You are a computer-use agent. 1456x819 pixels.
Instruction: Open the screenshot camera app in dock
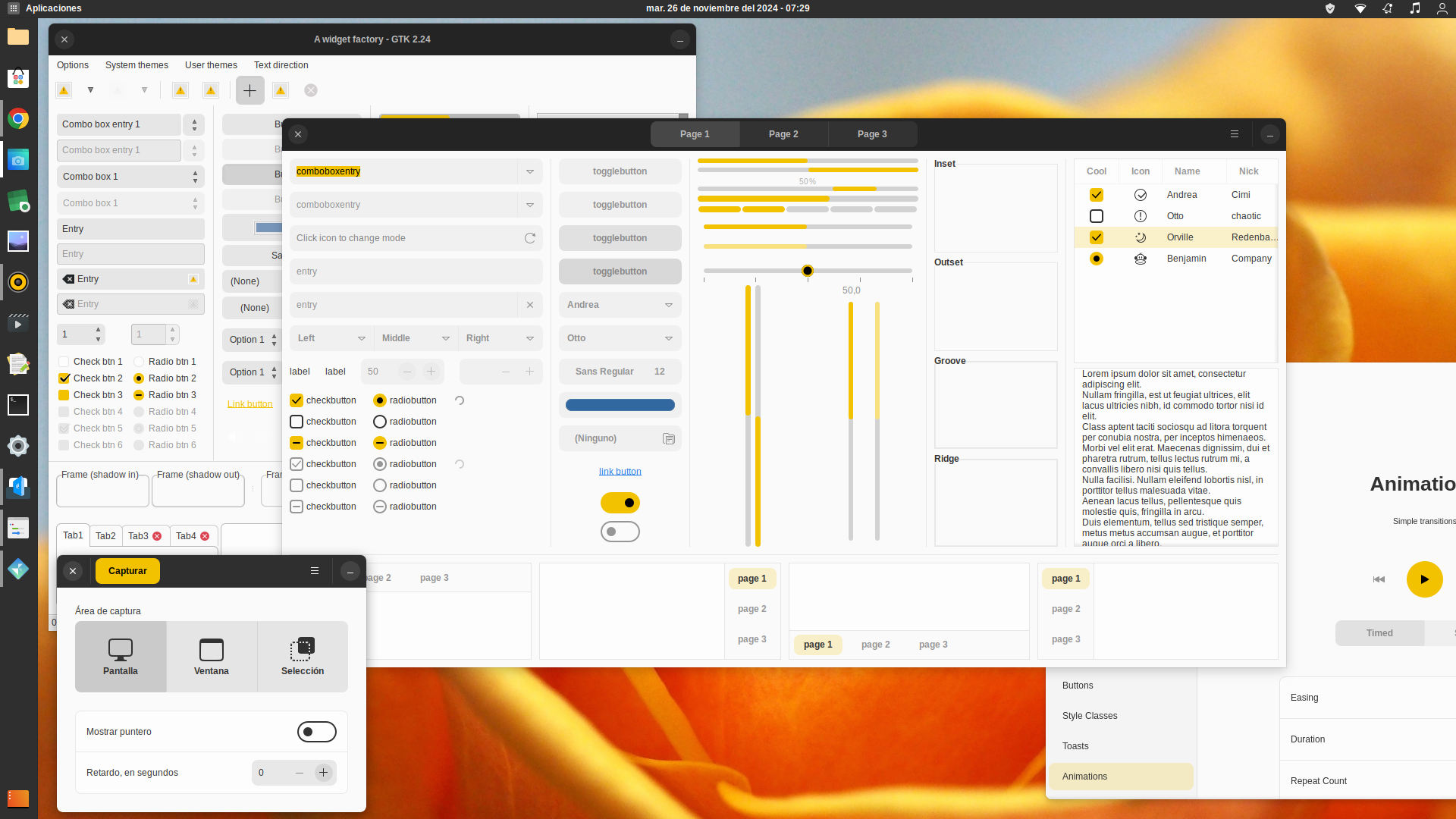point(18,160)
